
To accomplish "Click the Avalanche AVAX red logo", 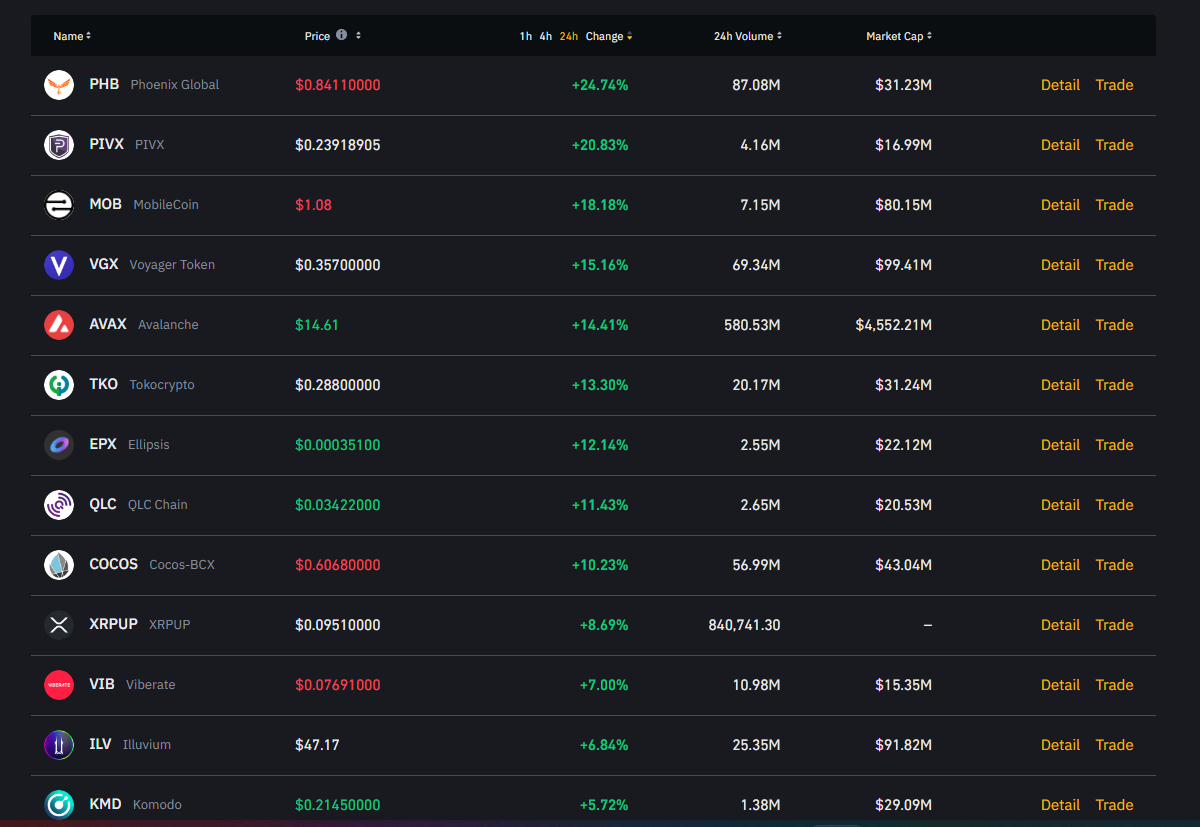I will (x=59, y=325).
